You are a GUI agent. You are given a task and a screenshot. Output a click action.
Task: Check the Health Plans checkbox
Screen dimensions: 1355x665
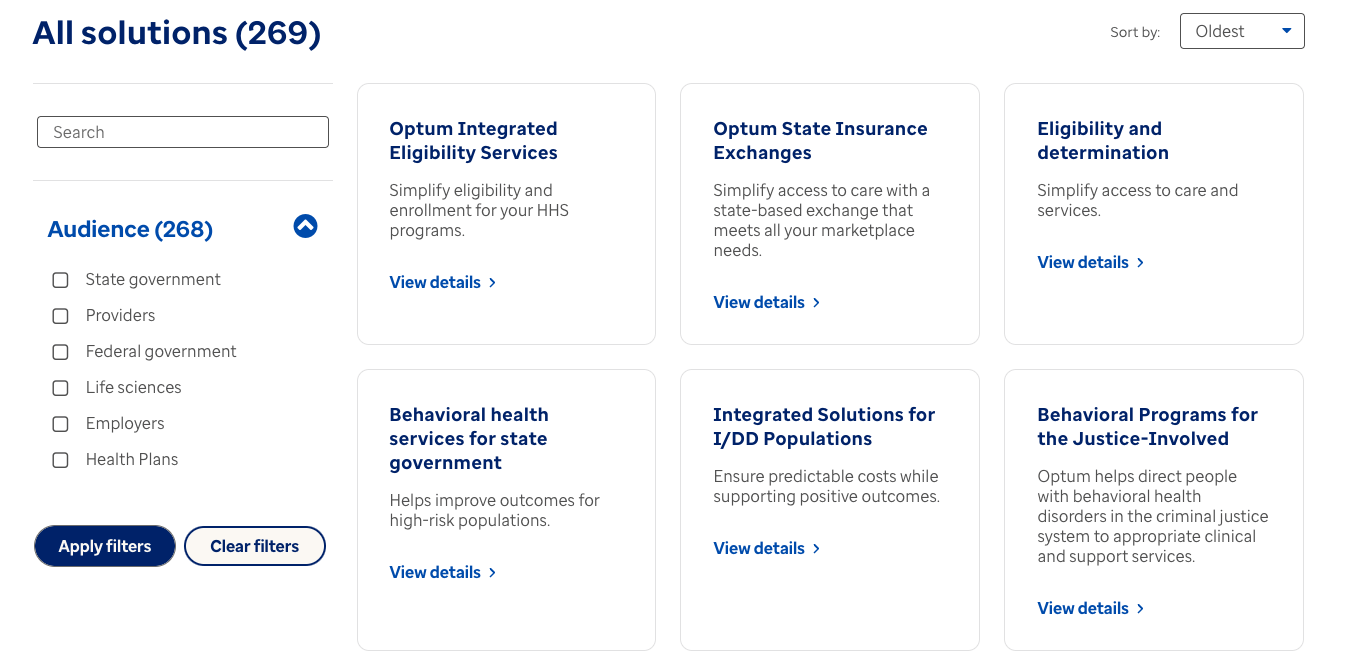pos(60,460)
